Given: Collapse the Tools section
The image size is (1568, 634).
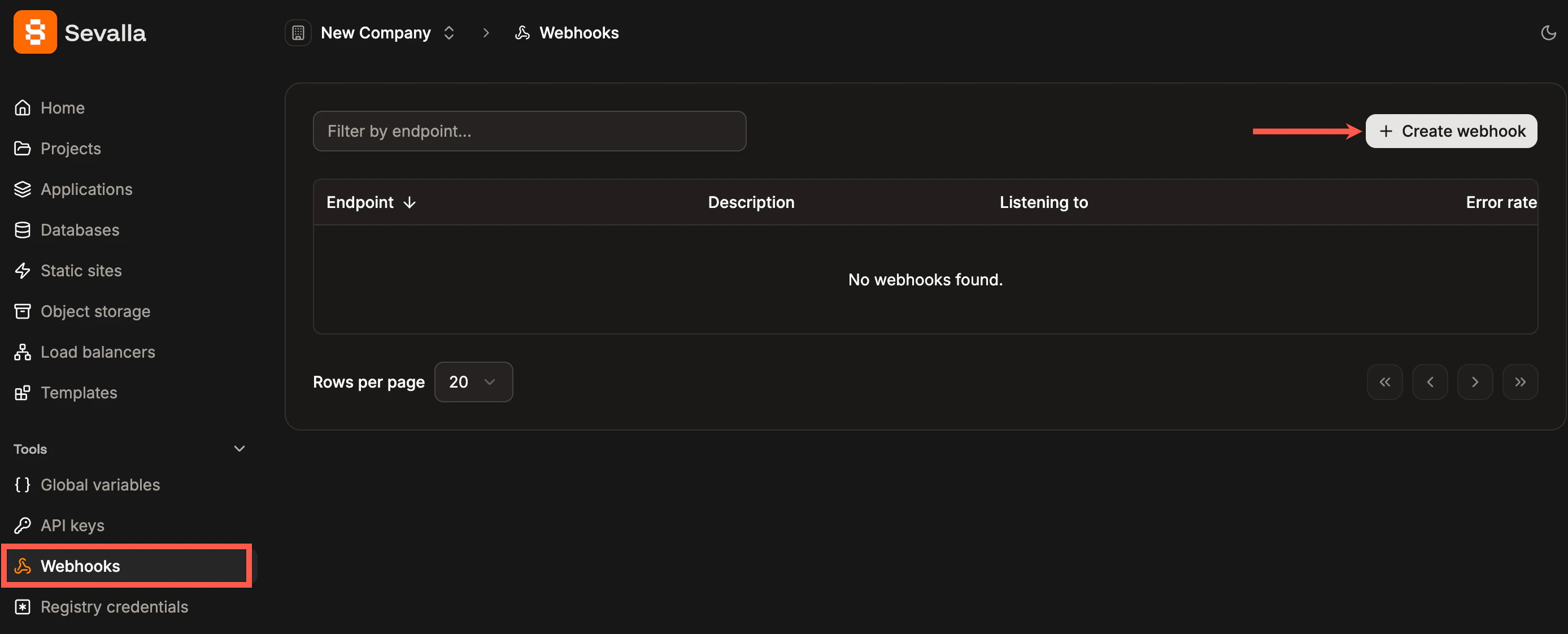Looking at the screenshot, I should [x=239, y=448].
